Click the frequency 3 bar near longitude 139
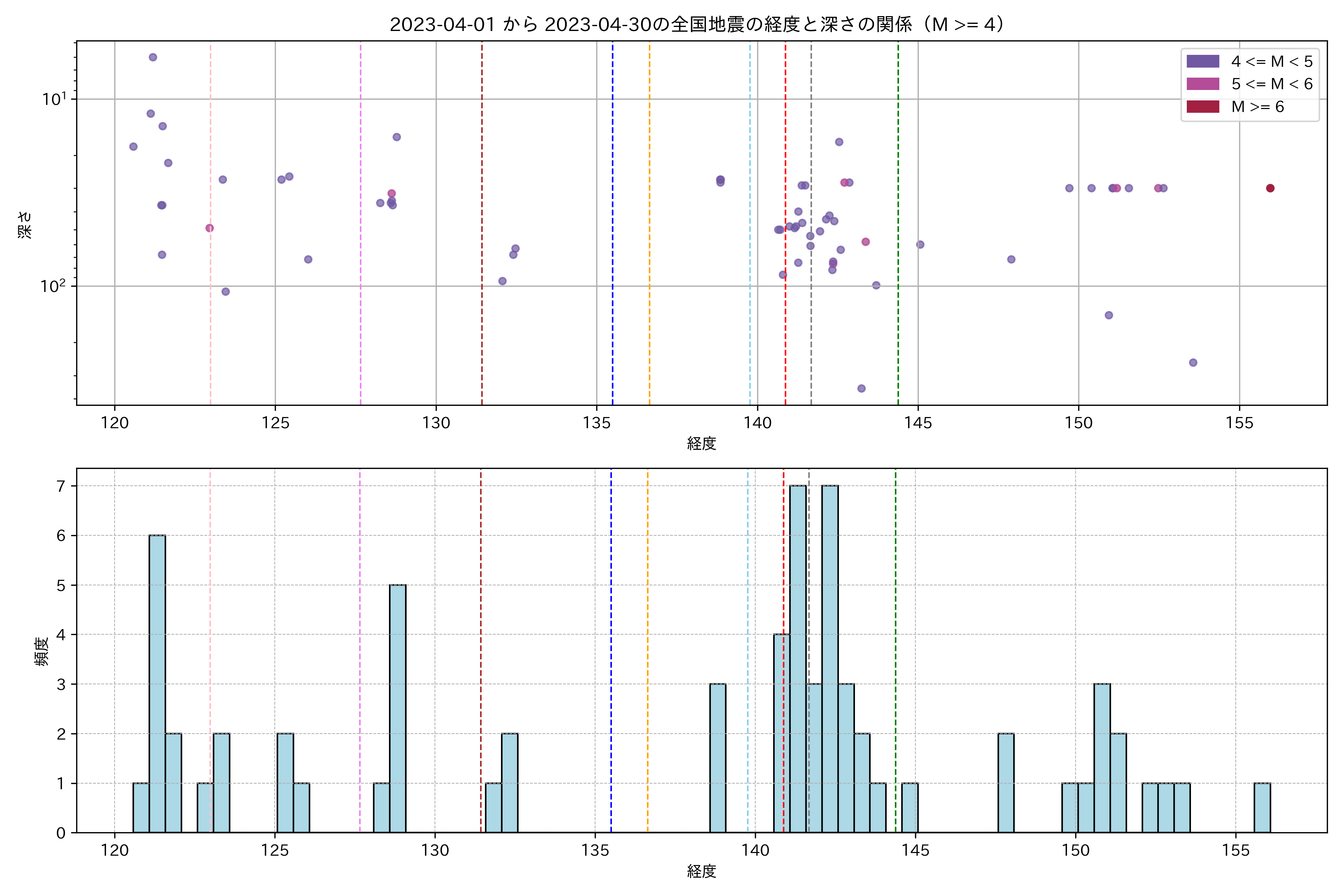Screen dimensions: 1344x896 point(718,758)
